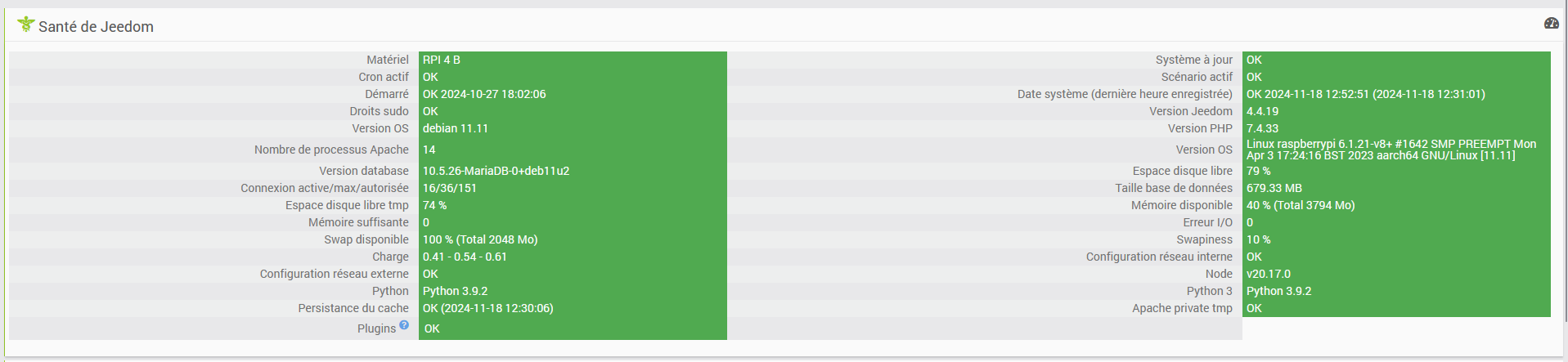The image size is (1568, 362).
Task: Click the Santé de Jeedom title
Action: click(x=96, y=26)
